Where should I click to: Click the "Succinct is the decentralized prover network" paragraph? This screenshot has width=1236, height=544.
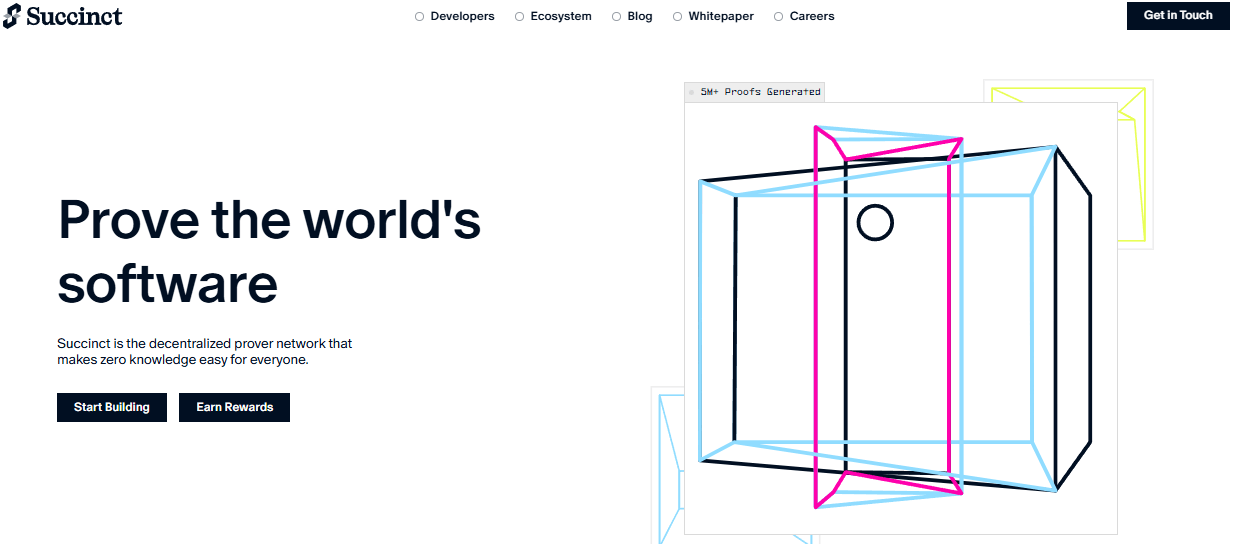pyautogui.click(x=205, y=351)
